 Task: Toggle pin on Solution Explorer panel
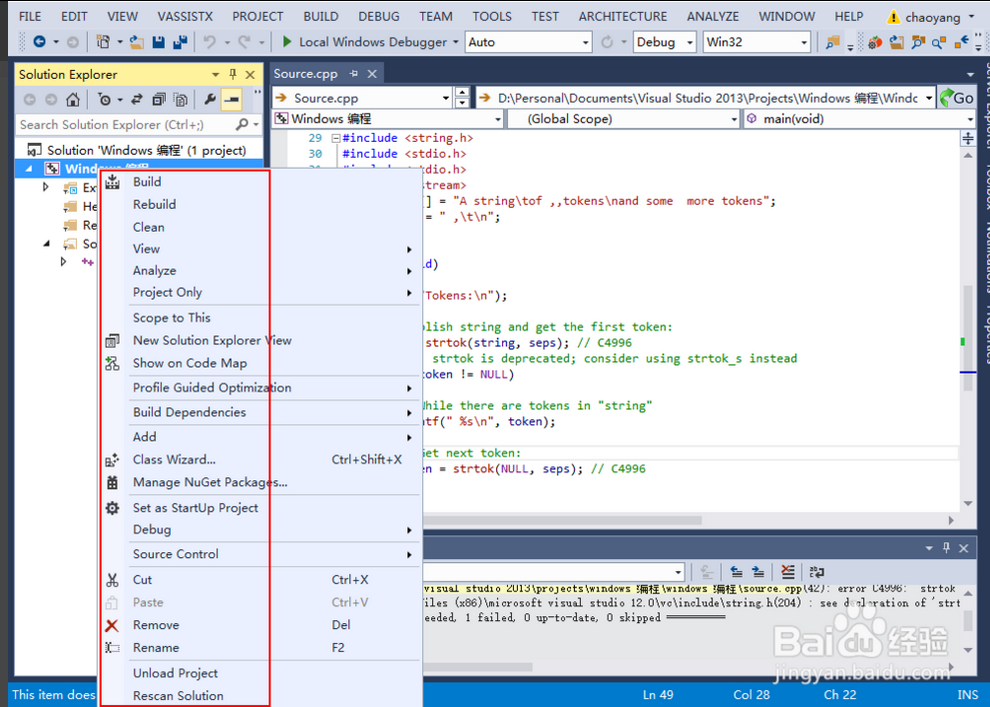click(x=232, y=74)
